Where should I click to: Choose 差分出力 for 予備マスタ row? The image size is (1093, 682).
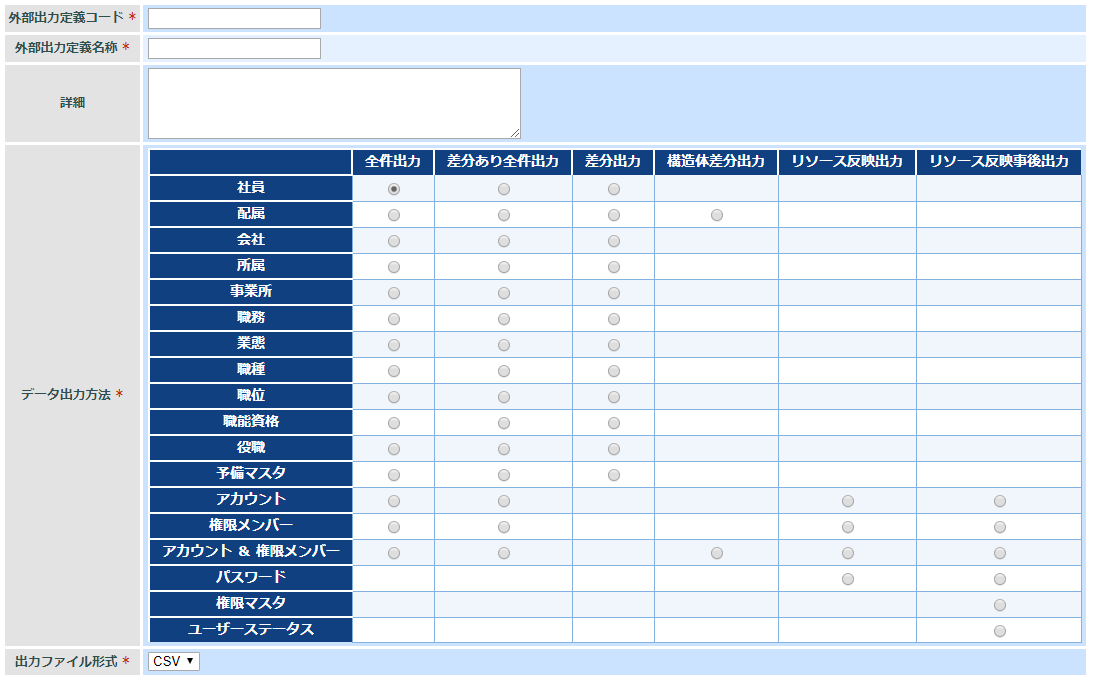click(614, 475)
